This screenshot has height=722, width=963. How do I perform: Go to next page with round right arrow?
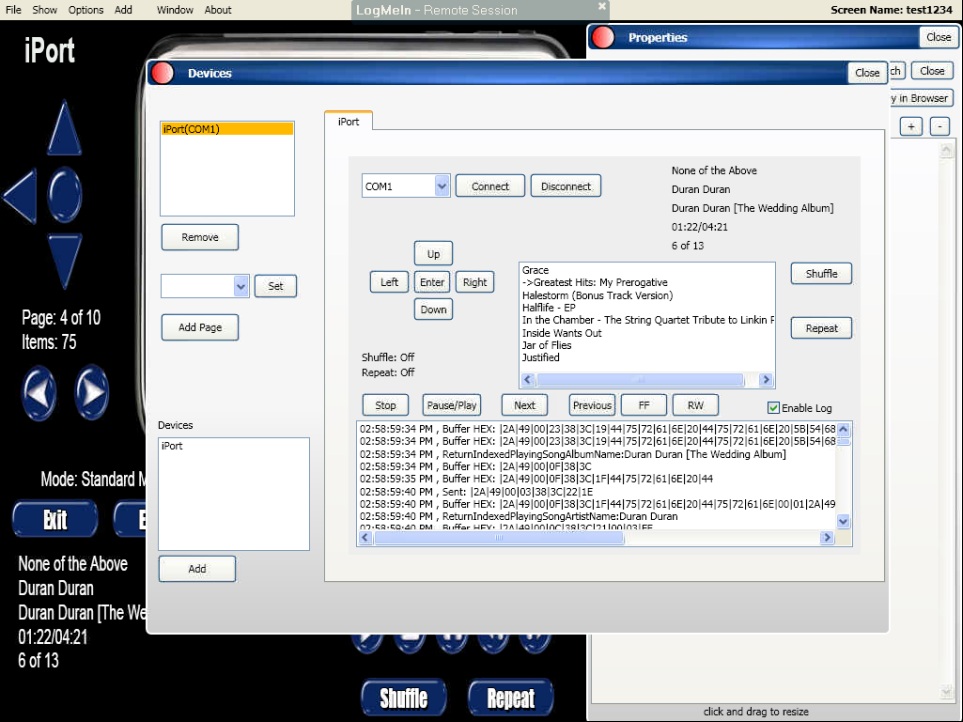pos(92,393)
